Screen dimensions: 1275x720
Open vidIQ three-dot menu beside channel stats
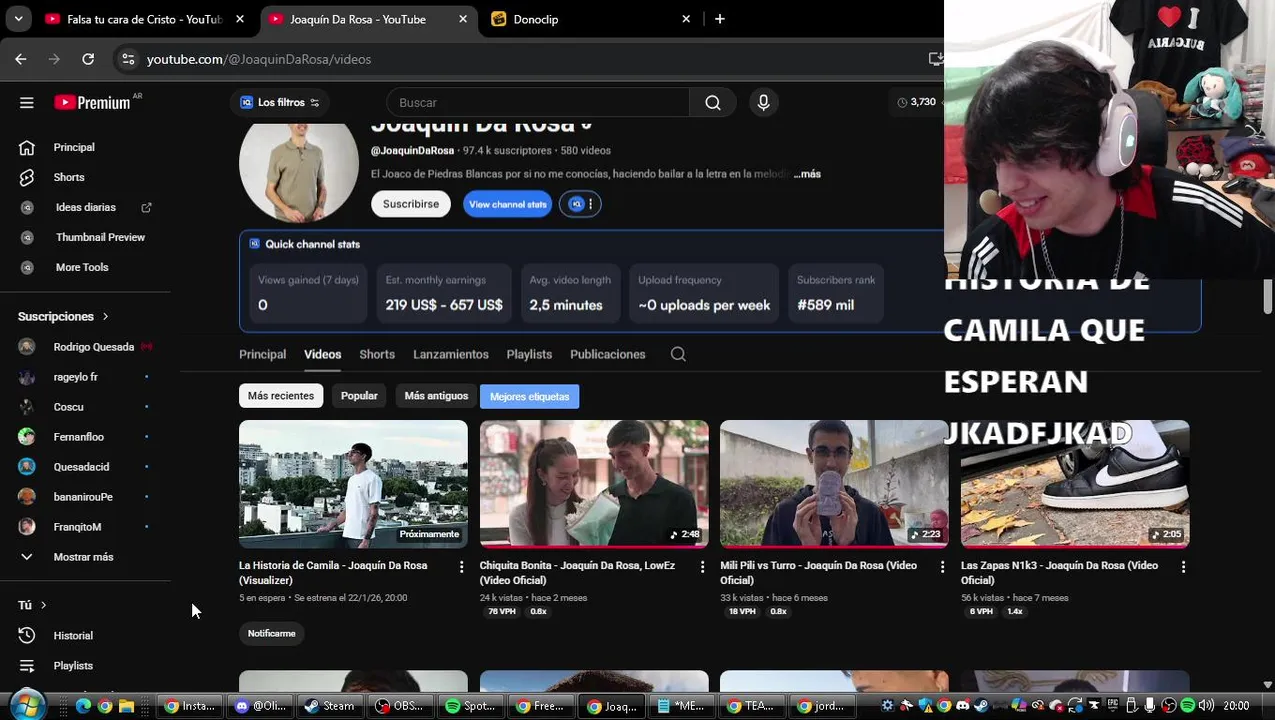tap(591, 204)
